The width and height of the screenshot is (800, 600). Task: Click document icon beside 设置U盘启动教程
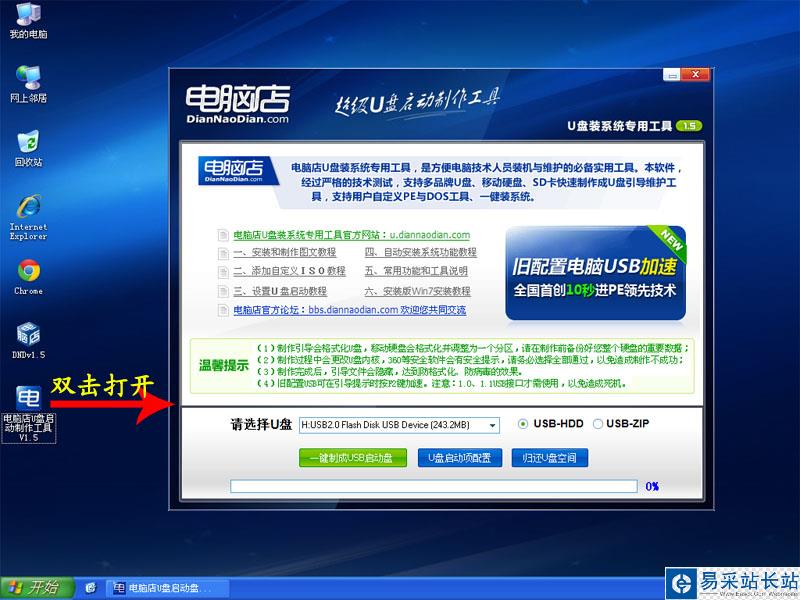223,291
